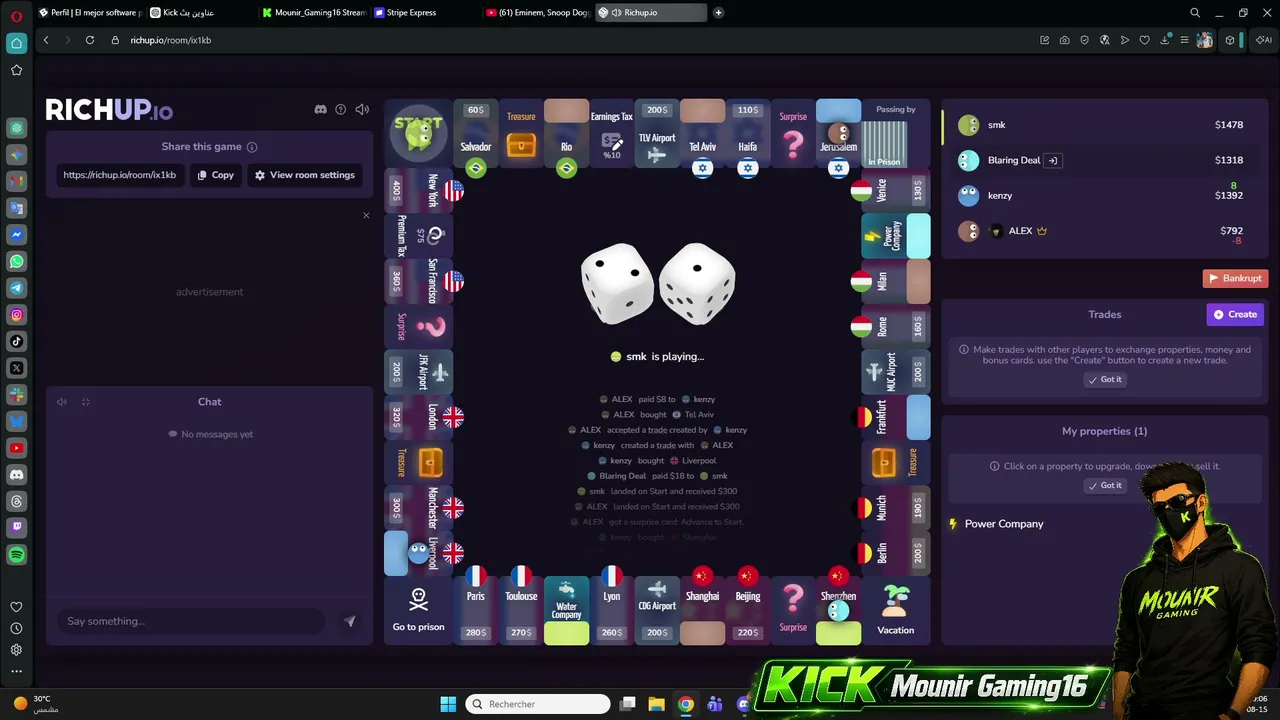Create a new trade
The width and height of the screenshot is (1280, 720).
[x=1236, y=314]
